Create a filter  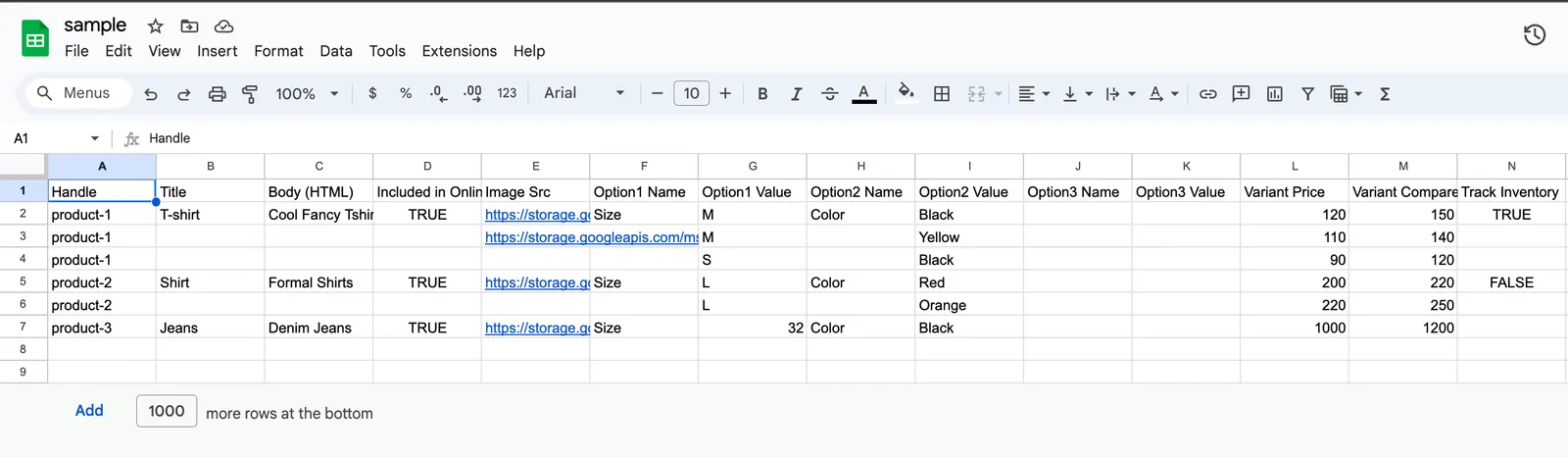coord(1307,94)
